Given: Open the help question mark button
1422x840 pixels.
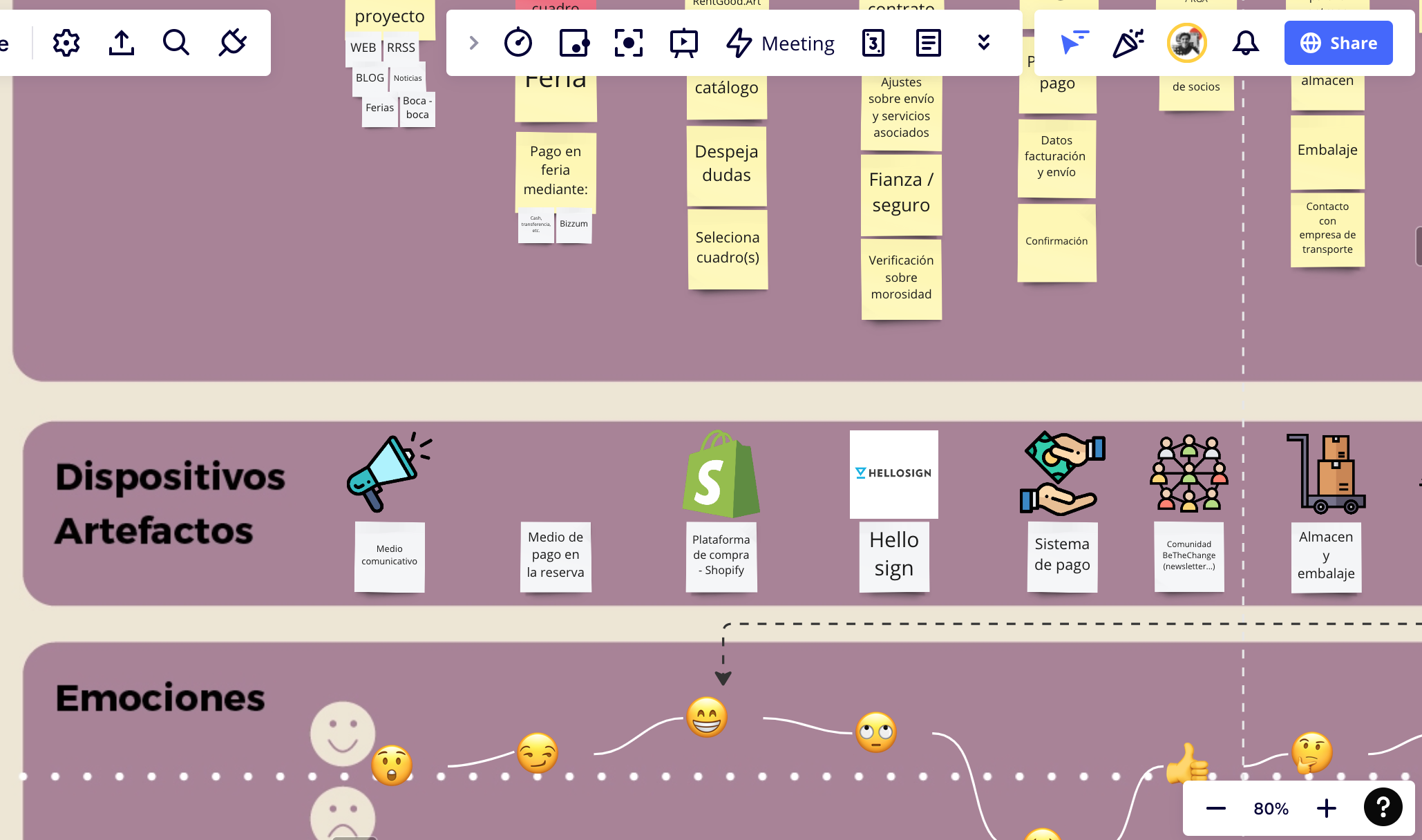Looking at the screenshot, I should (1383, 807).
